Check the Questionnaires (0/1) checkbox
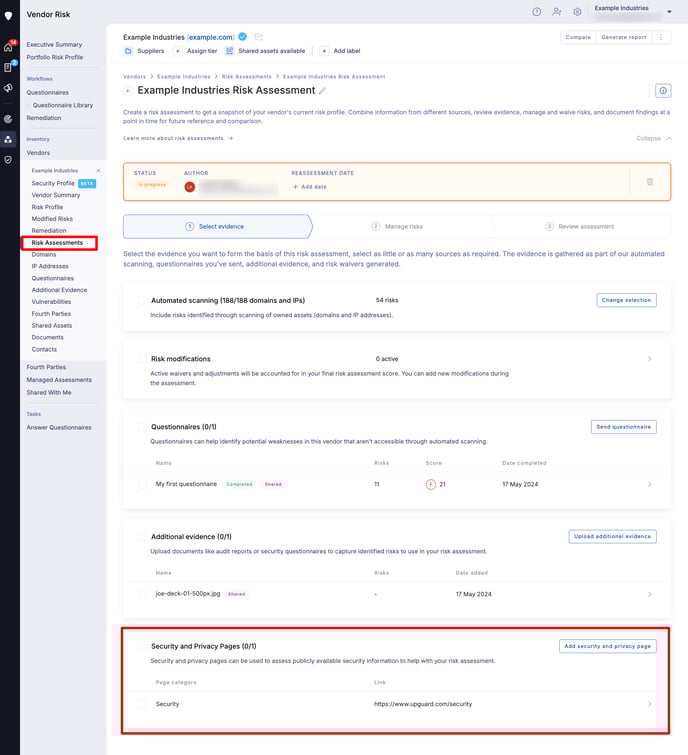688x755 pixels. pyautogui.click(x=143, y=427)
